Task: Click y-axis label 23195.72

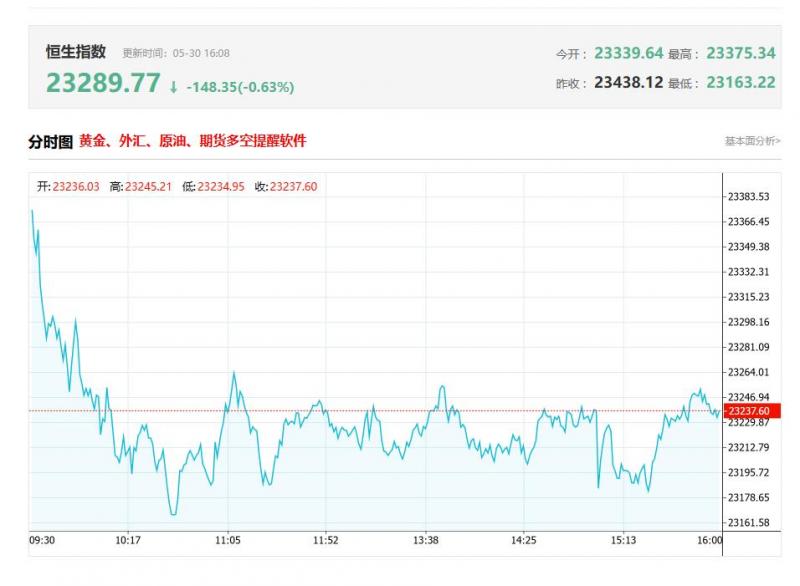Action: coord(748,472)
